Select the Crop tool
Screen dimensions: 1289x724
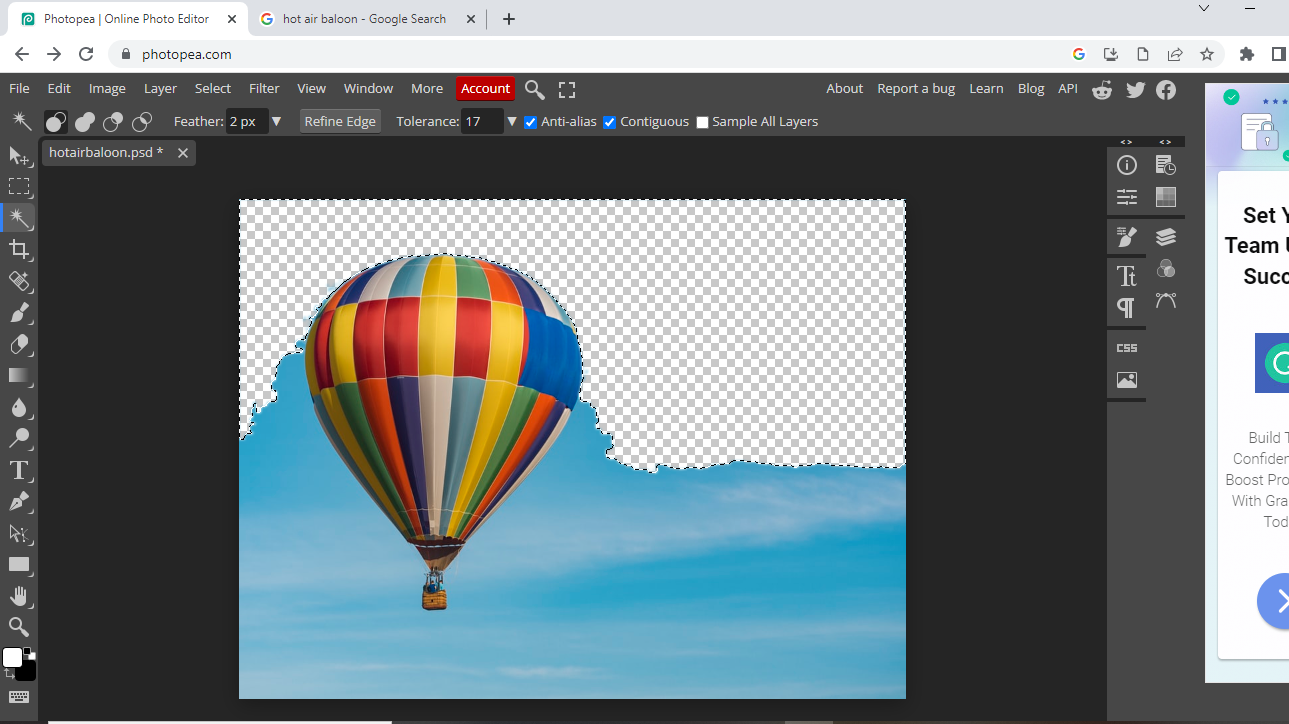point(19,249)
